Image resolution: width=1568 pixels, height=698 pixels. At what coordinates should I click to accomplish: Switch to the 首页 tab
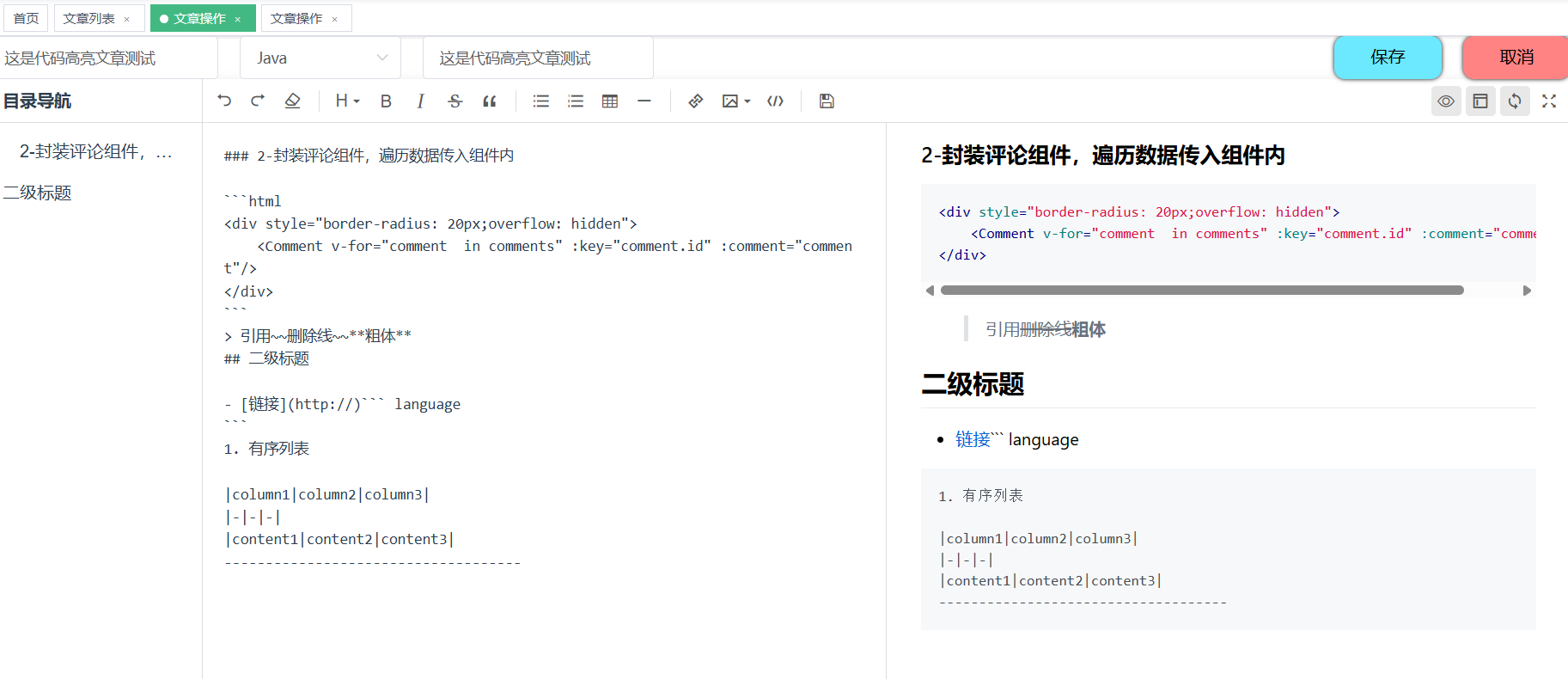26,18
